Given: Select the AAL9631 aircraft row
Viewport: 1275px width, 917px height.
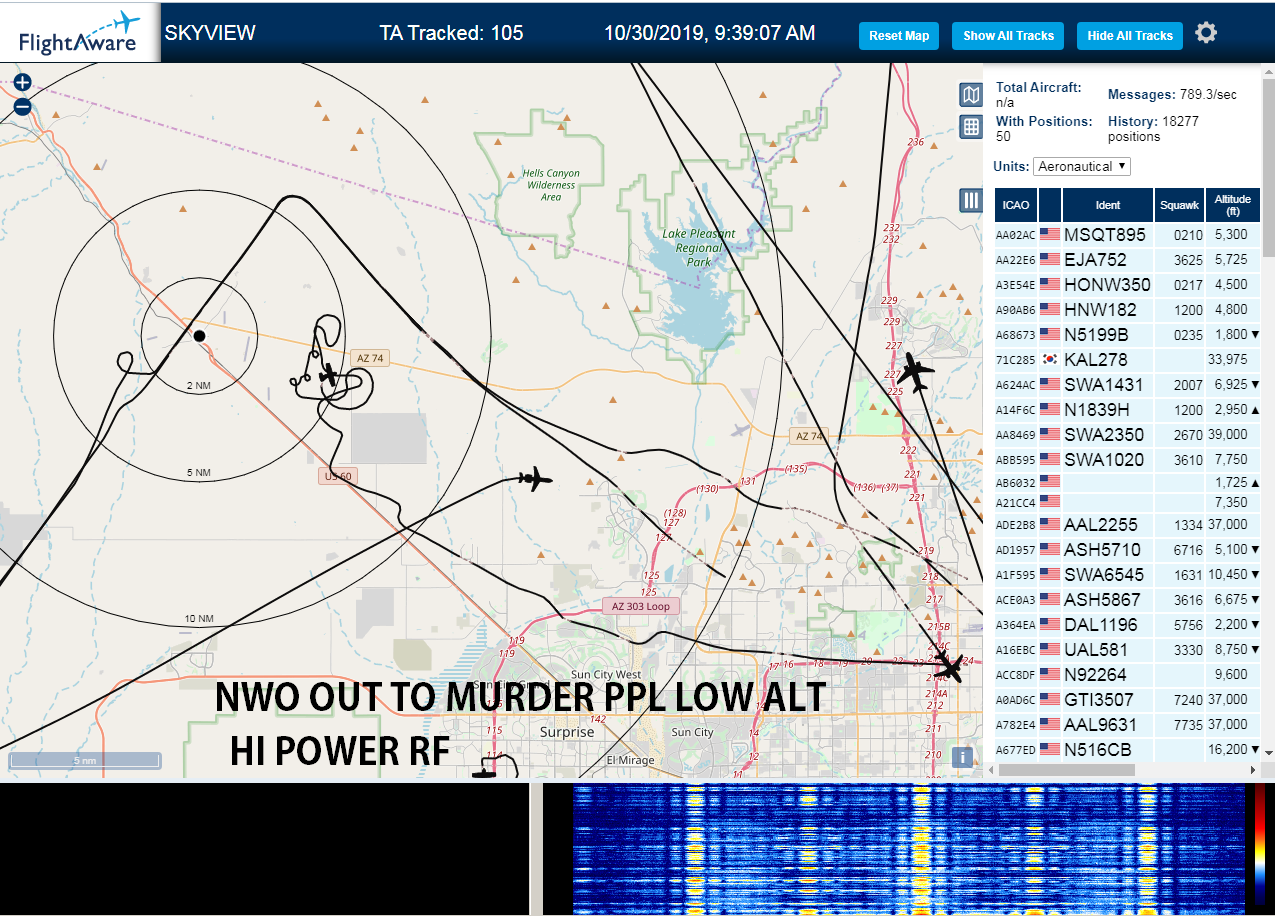Looking at the screenshot, I should click(x=1128, y=724).
